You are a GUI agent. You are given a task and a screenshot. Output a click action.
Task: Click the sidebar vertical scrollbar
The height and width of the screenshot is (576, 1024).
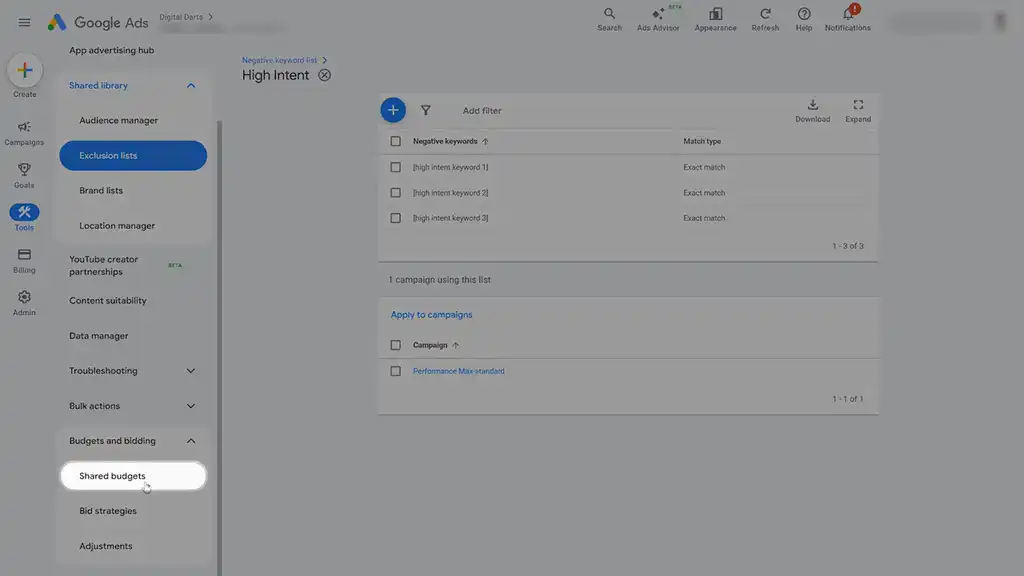click(x=219, y=346)
